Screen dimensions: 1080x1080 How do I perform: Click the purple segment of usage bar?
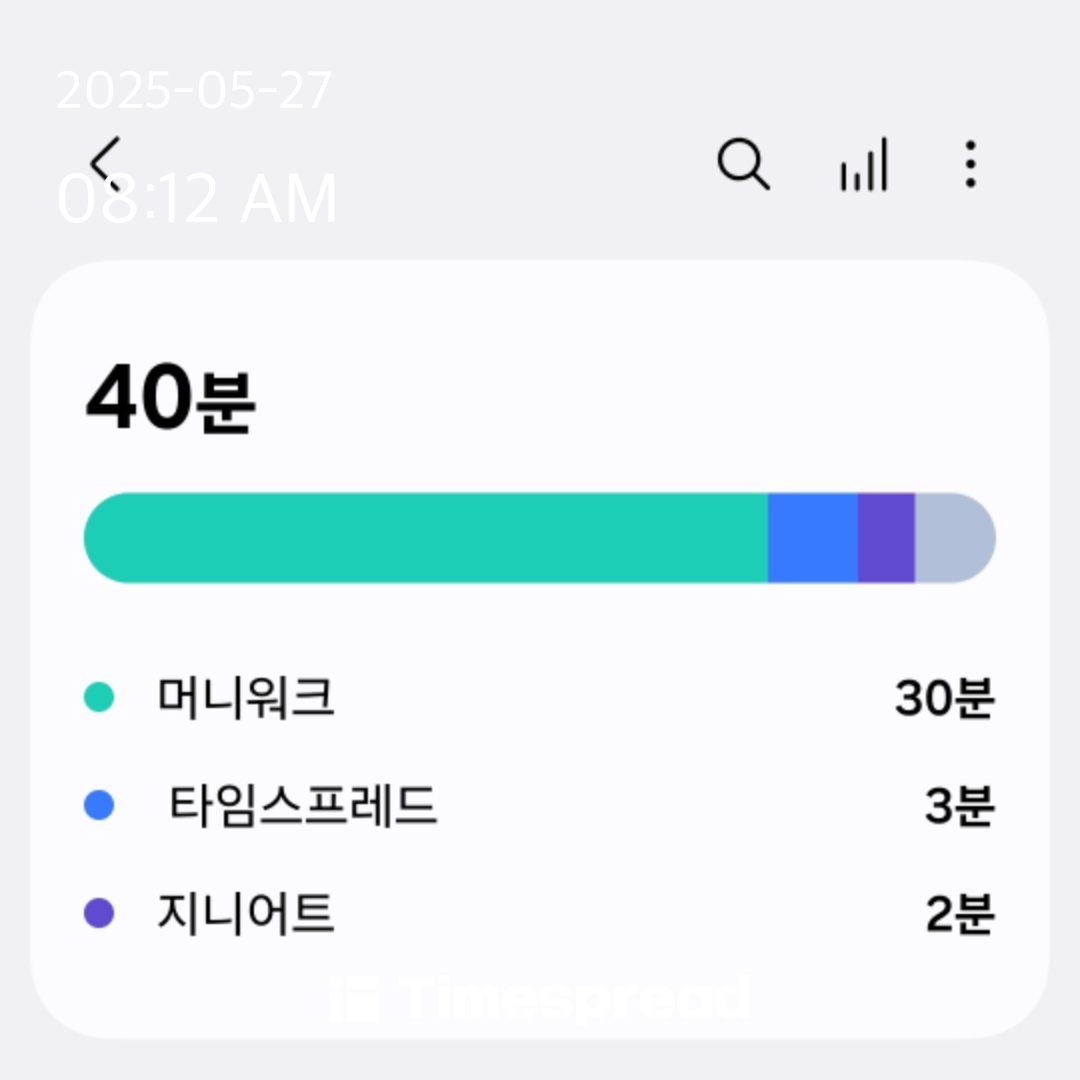pos(886,537)
